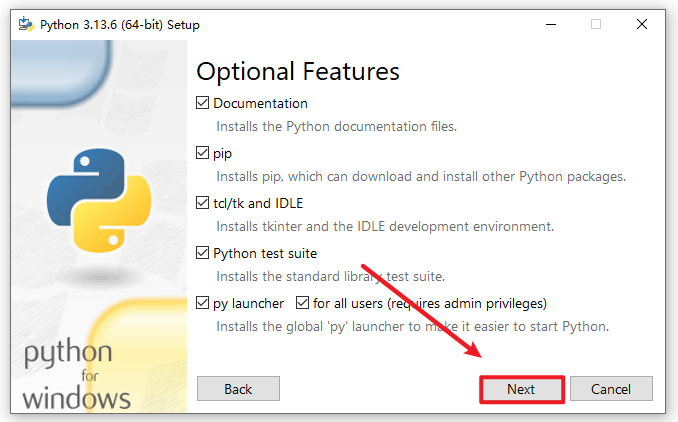678x422 pixels.
Task: Uncheck the Python test suite checkbox
Action: [204, 253]
